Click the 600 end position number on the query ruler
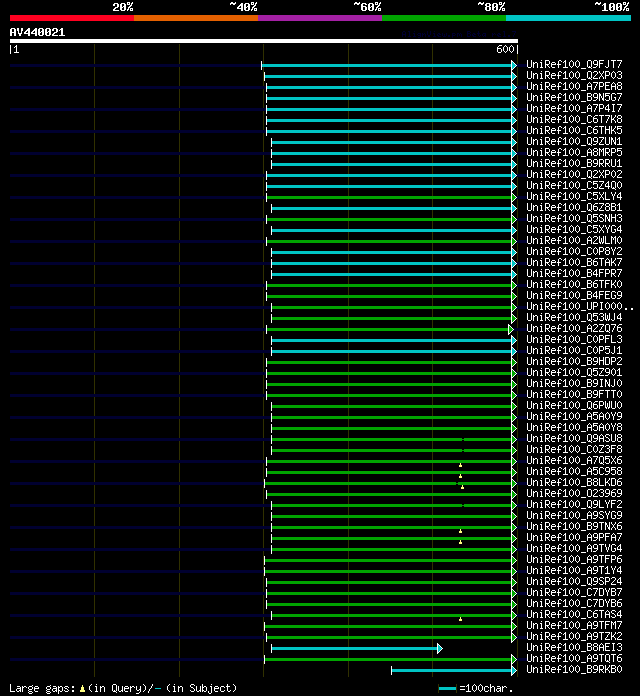 tap(505, 49)
